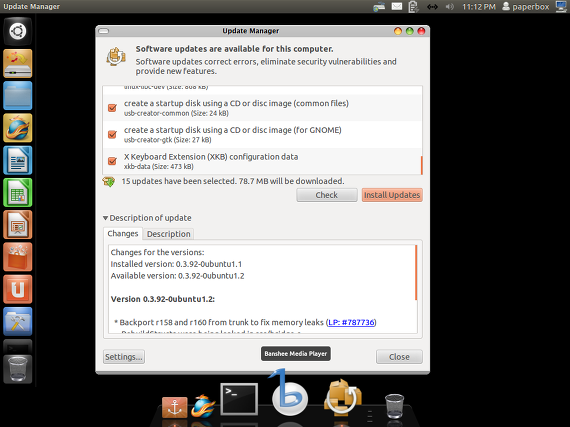
Task: Click 'Available version: 0.3.92-0ubuntu1.2' text
Action: coord(177,276)
